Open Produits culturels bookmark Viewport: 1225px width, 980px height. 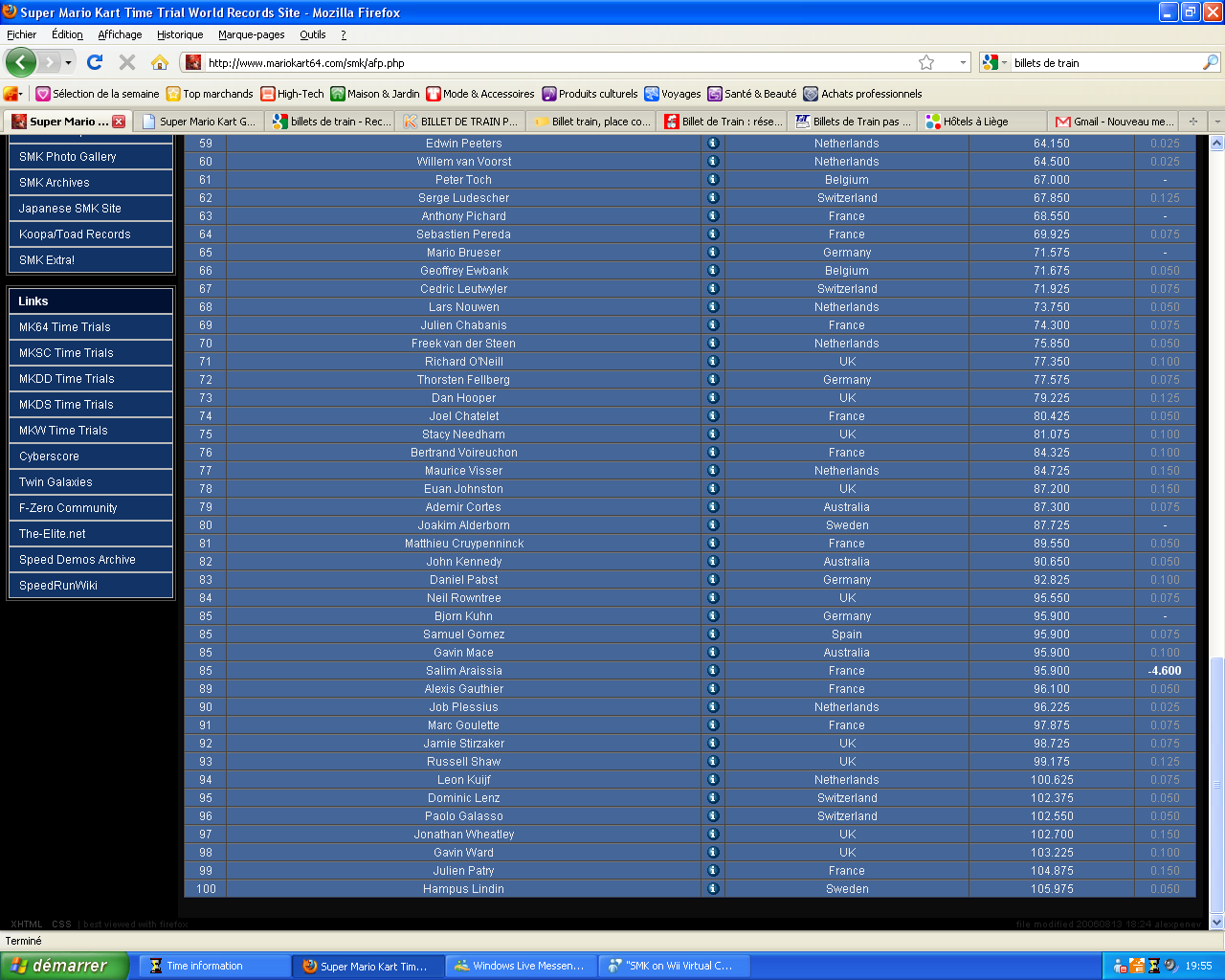coord(590,94)
